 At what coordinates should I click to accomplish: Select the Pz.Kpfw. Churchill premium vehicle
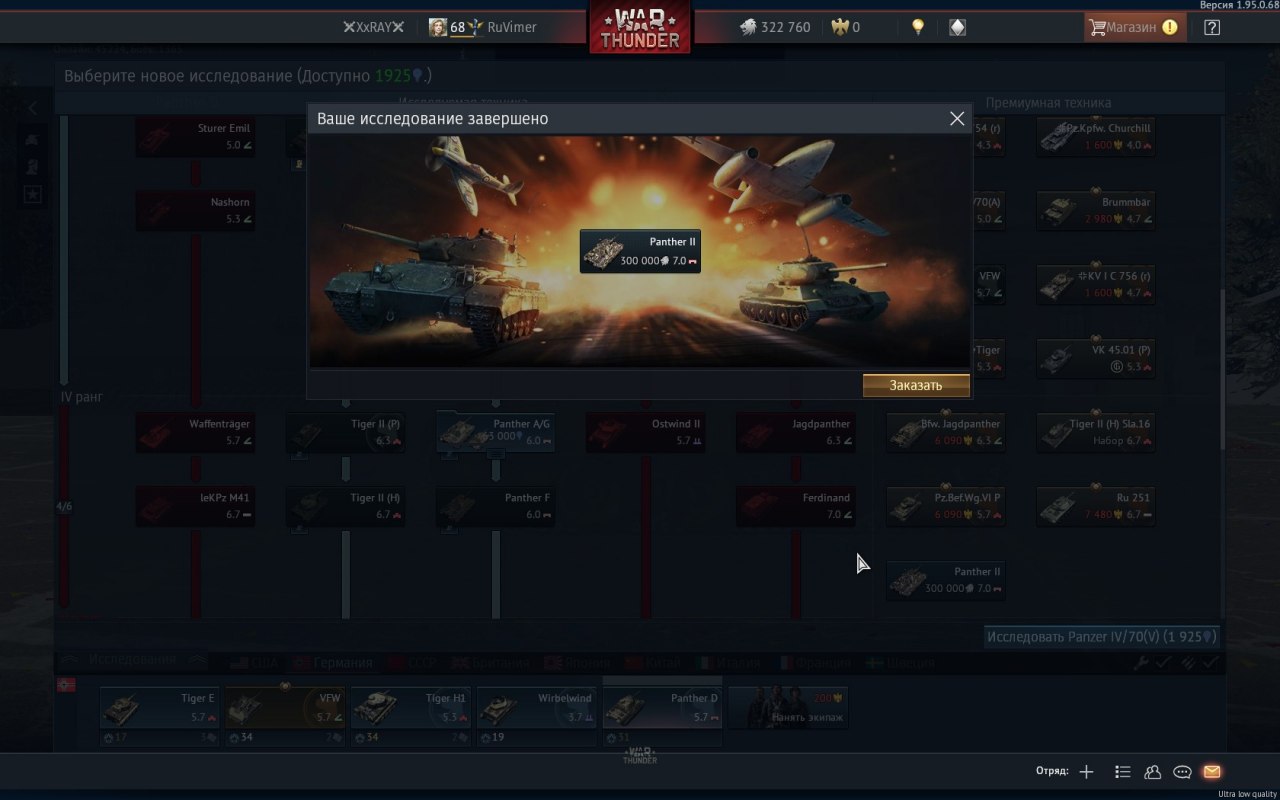coord(1095,137)
